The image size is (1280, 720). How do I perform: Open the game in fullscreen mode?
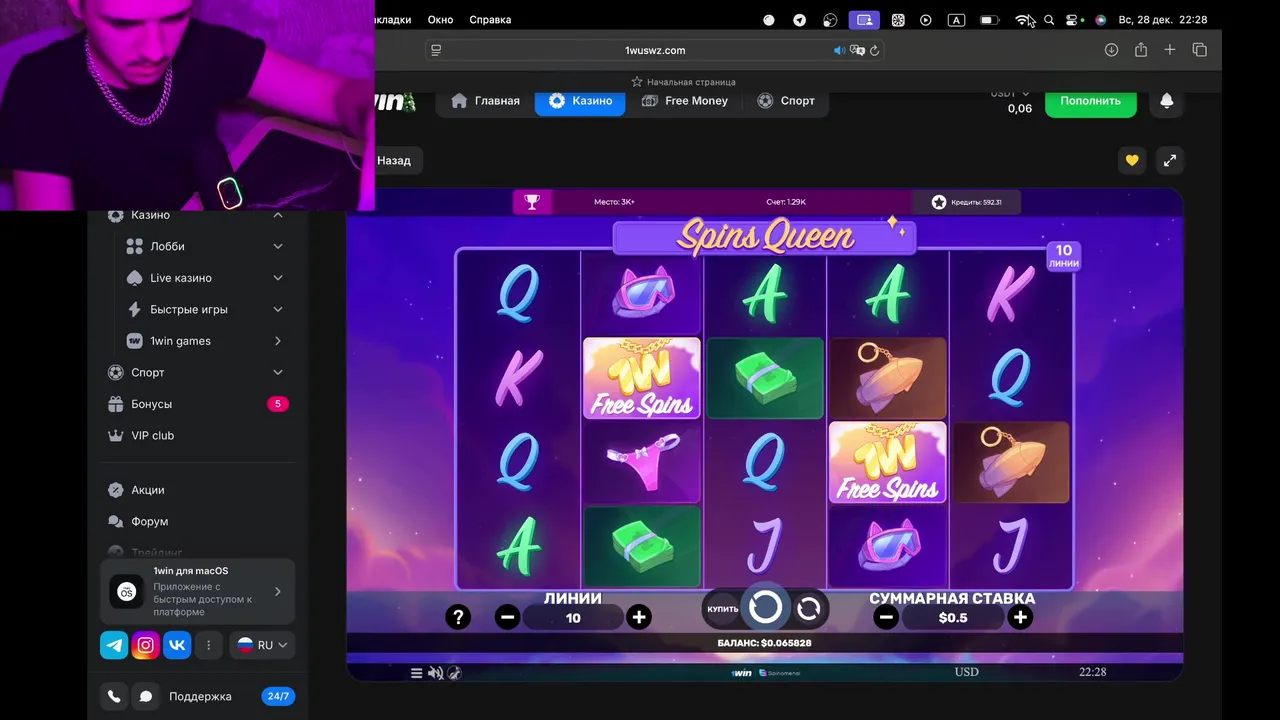click(1170, 160)
